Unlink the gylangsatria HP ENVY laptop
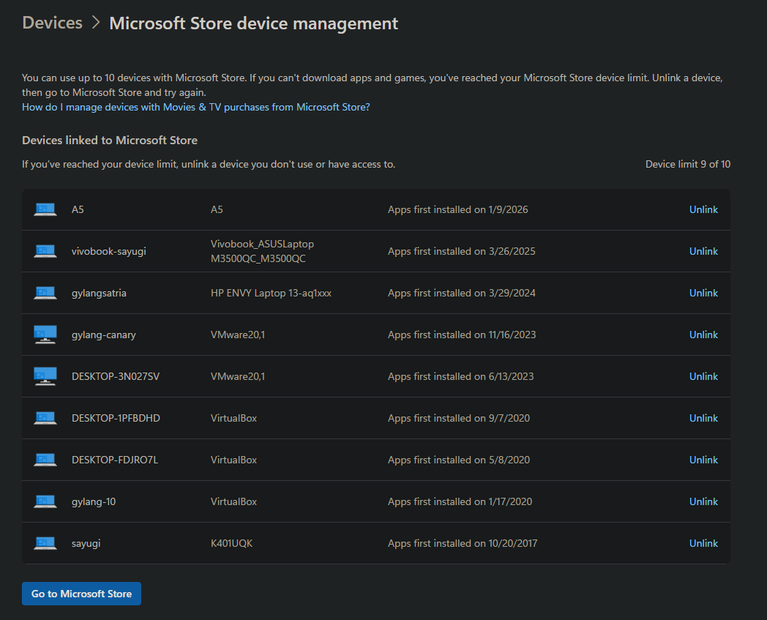The height and width of the screenshot is (620, 767). click(703, 293)
